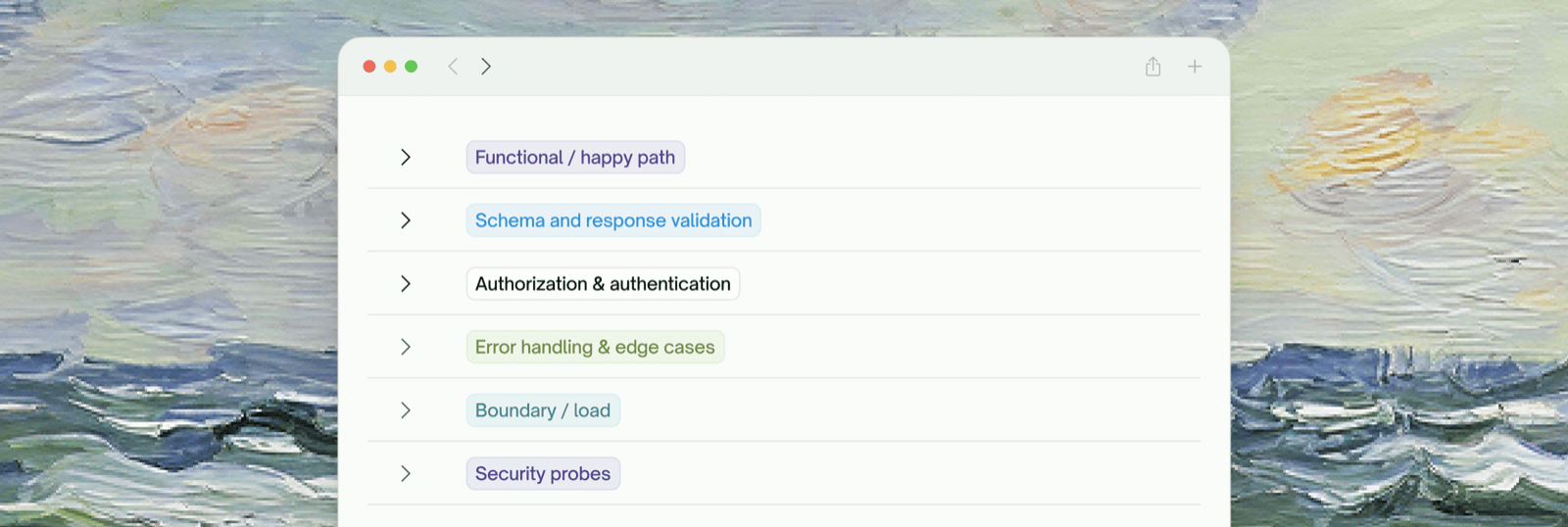This screenshot has width=1568, height=527.
Task: Go back with the left arrow
Action: click(x=453, y=67)
